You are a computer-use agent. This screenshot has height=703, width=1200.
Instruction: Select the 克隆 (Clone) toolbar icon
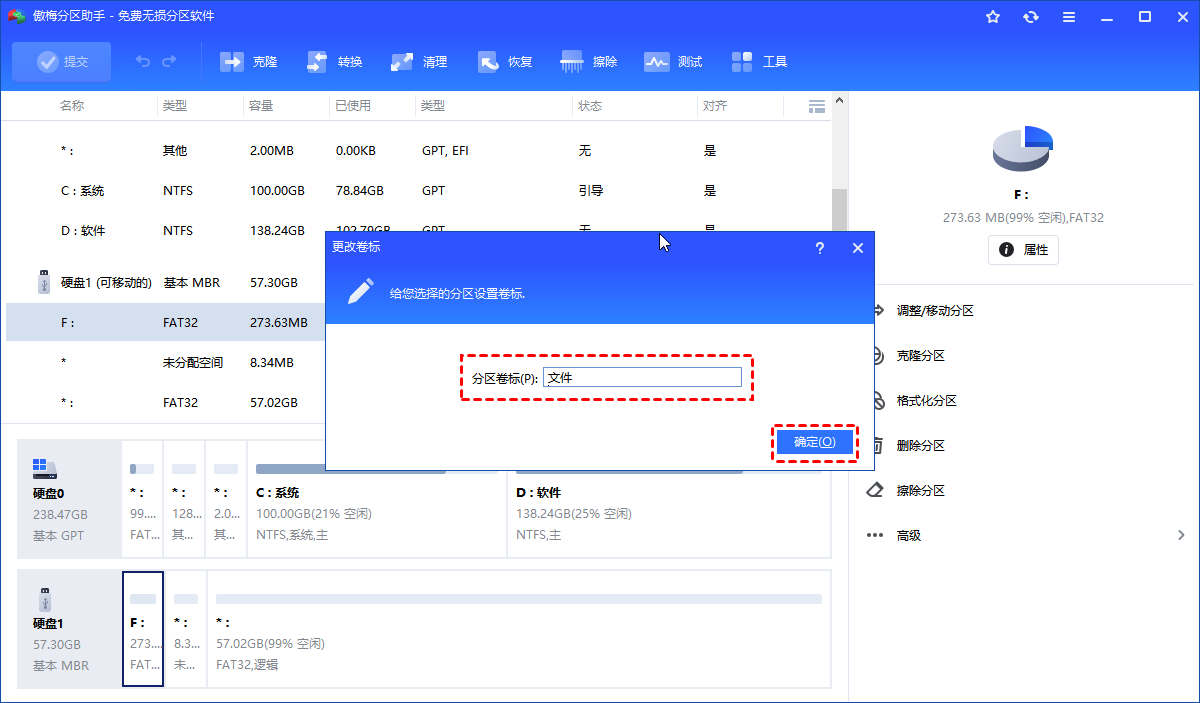pyautogui.click(x=247, y=61)
